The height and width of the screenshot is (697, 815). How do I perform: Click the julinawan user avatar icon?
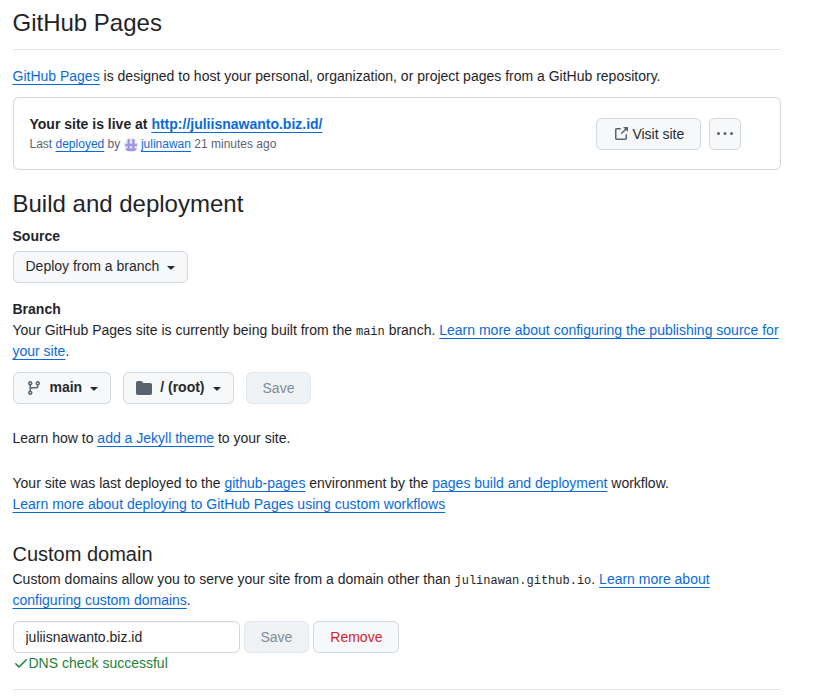pyautogui.click(x=131, y=144)
